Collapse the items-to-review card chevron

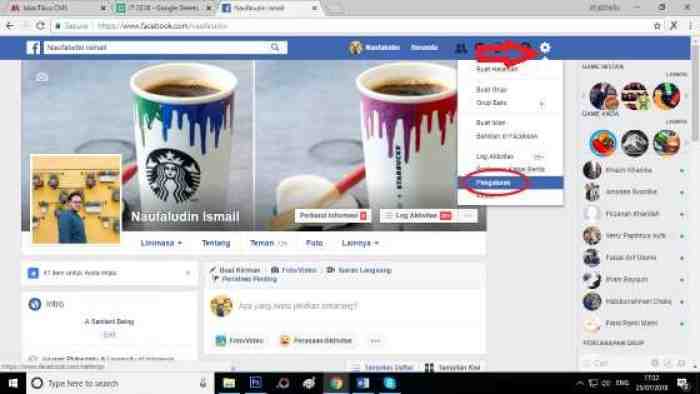click(x=188, y=273)
